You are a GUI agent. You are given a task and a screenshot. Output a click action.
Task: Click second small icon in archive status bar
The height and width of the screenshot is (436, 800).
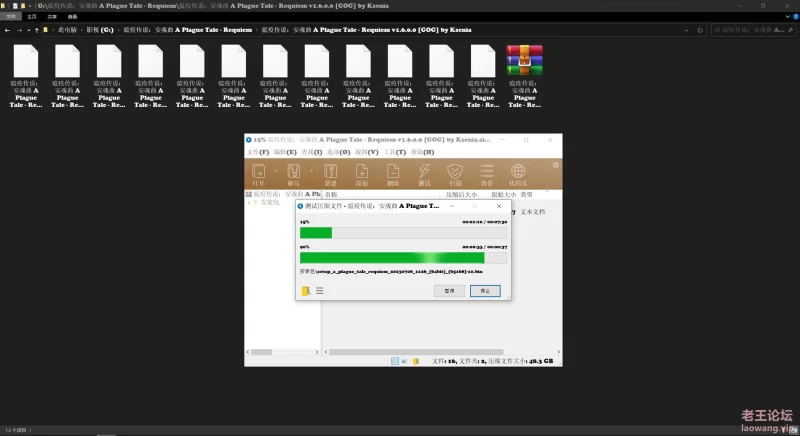tap(405, 361)
